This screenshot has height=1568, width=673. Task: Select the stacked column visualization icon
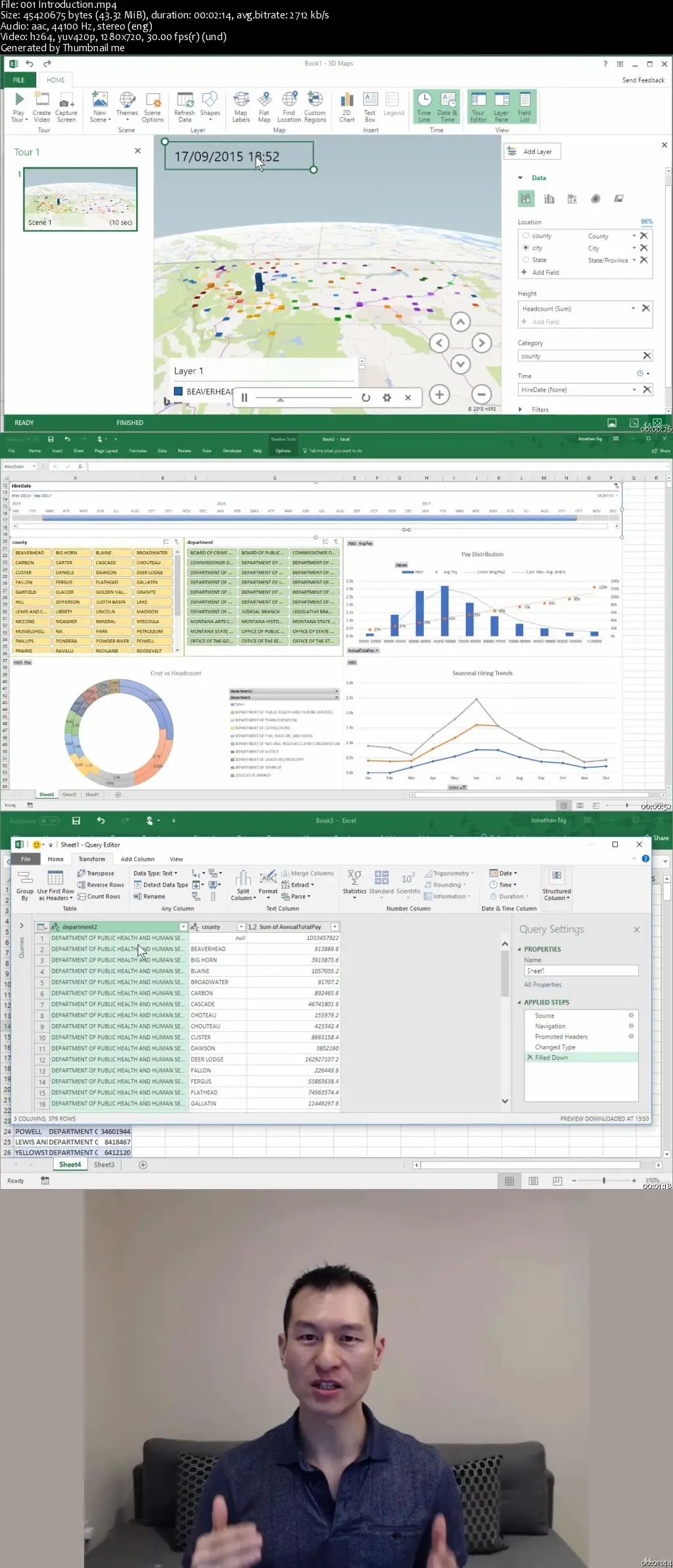(x=526, y=198)
